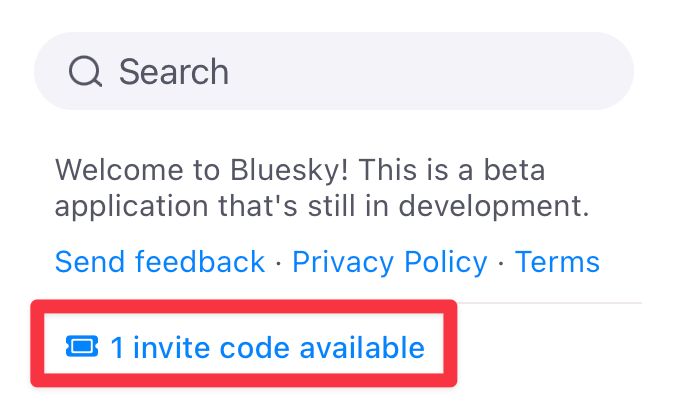Click the word feedback in Send feedback
The image size is (686, 420).
point(201,262)
